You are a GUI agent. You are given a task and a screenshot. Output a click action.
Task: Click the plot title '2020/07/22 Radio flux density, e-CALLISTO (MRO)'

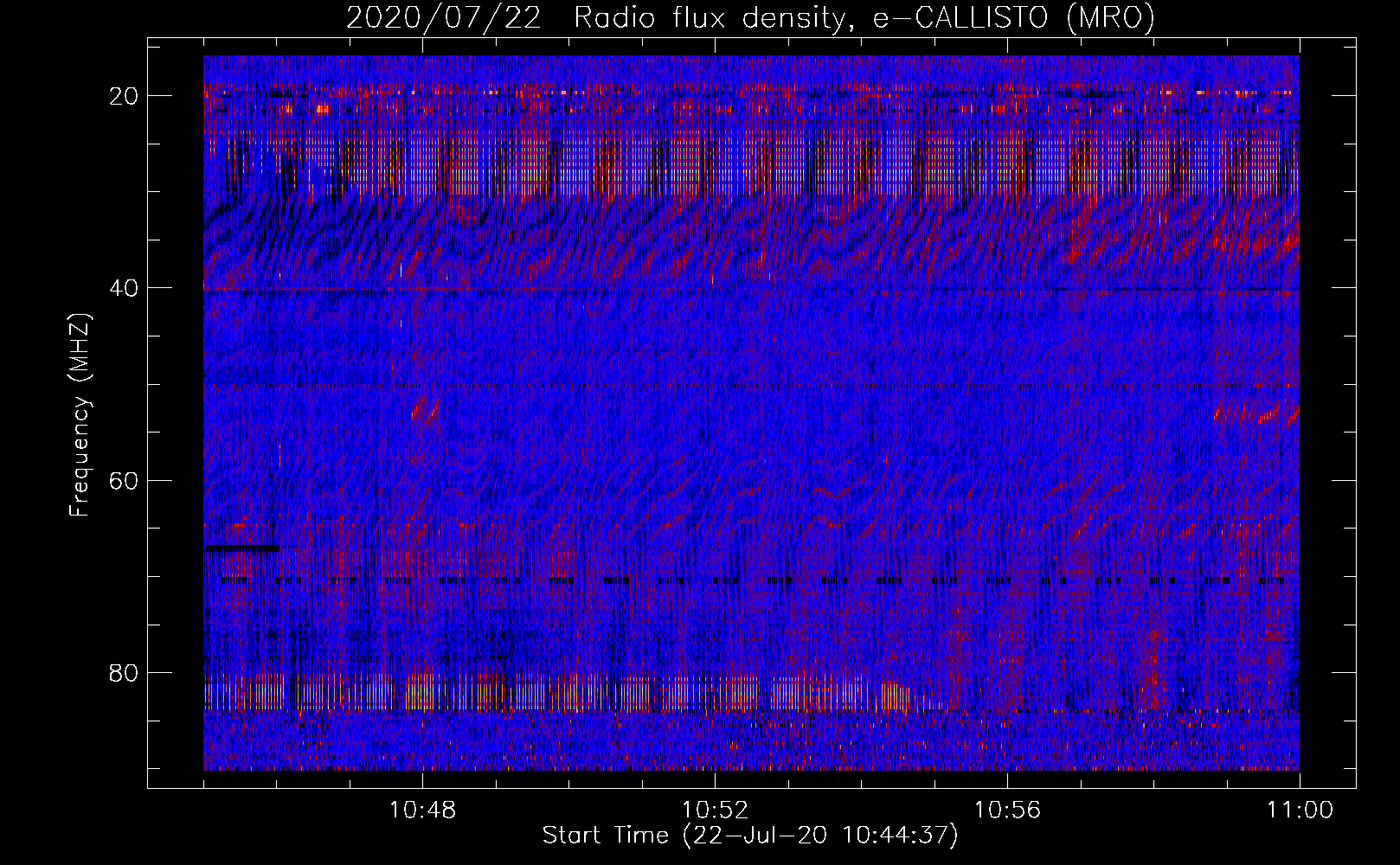[750, 17]
